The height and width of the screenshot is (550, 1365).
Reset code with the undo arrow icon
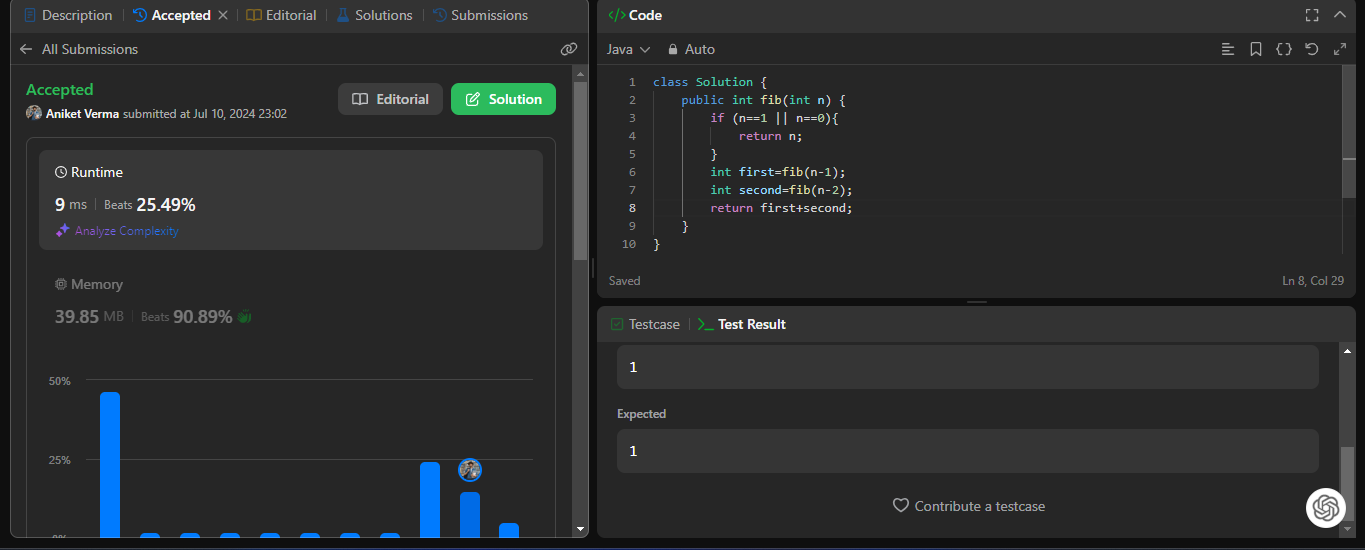[1312, 49]
